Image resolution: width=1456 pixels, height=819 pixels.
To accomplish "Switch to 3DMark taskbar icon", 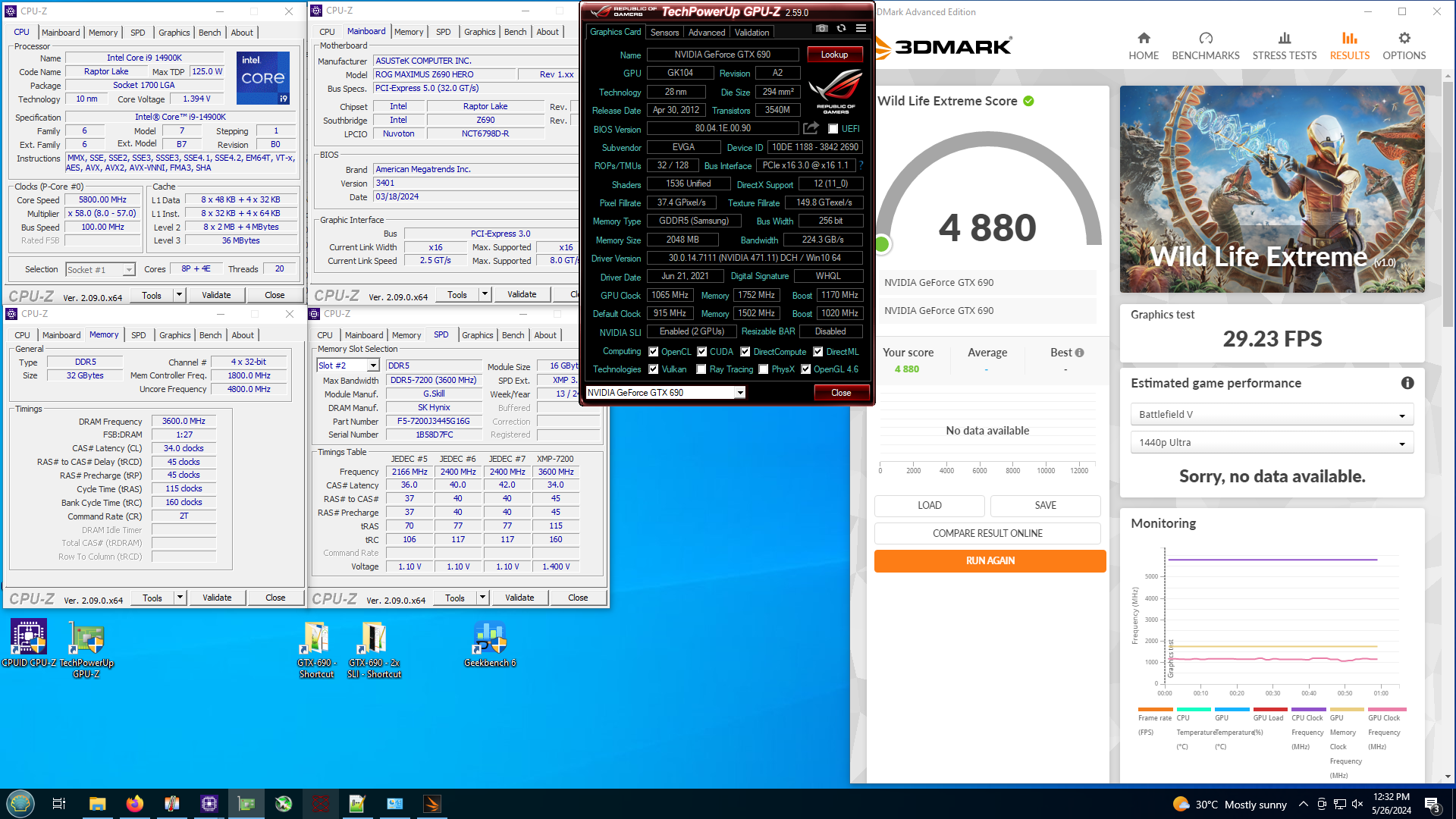I will [x=432, y=804].
